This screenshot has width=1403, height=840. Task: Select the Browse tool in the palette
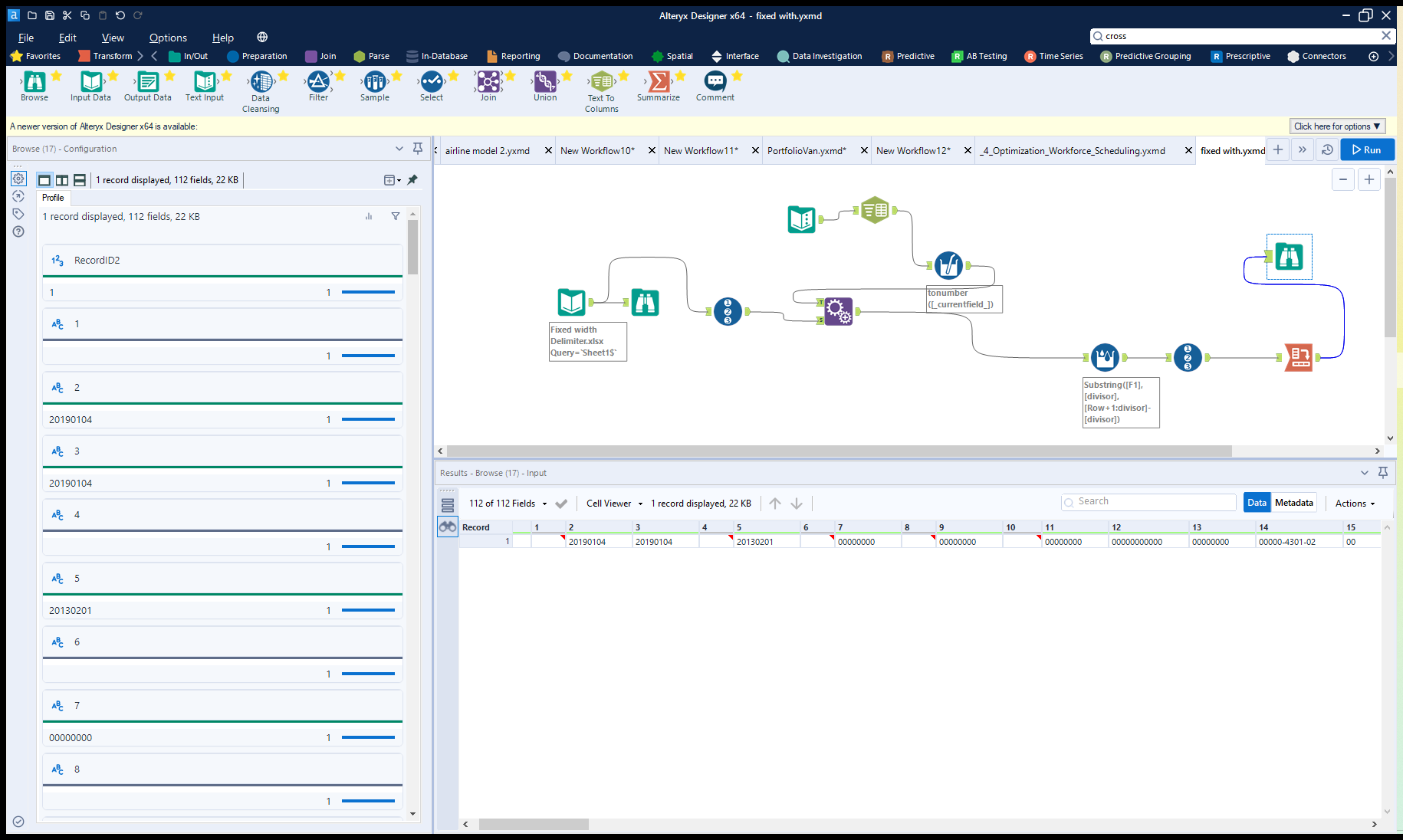click(x=34, y=82)
